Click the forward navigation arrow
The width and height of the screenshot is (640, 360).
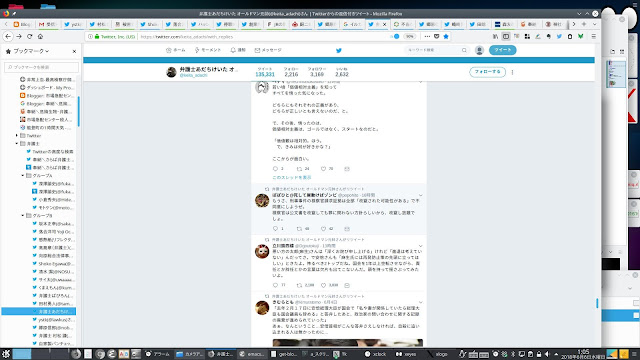[19, 36]
